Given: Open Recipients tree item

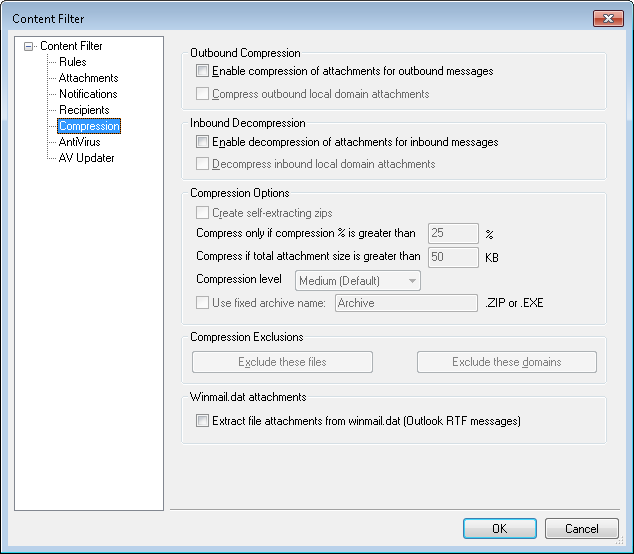Looking at the screenshot, I should (x=84, y=110).
